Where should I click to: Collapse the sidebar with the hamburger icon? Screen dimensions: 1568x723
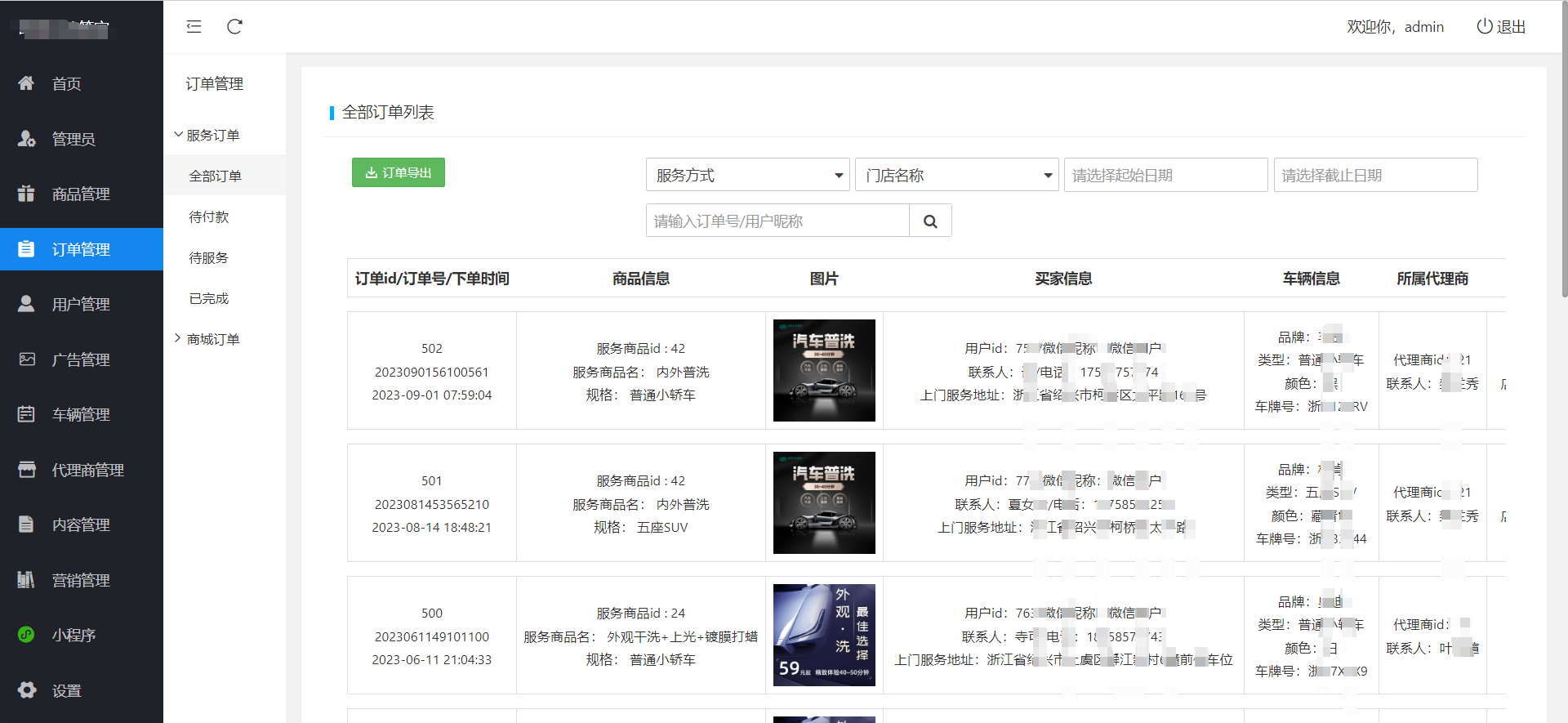194,26
